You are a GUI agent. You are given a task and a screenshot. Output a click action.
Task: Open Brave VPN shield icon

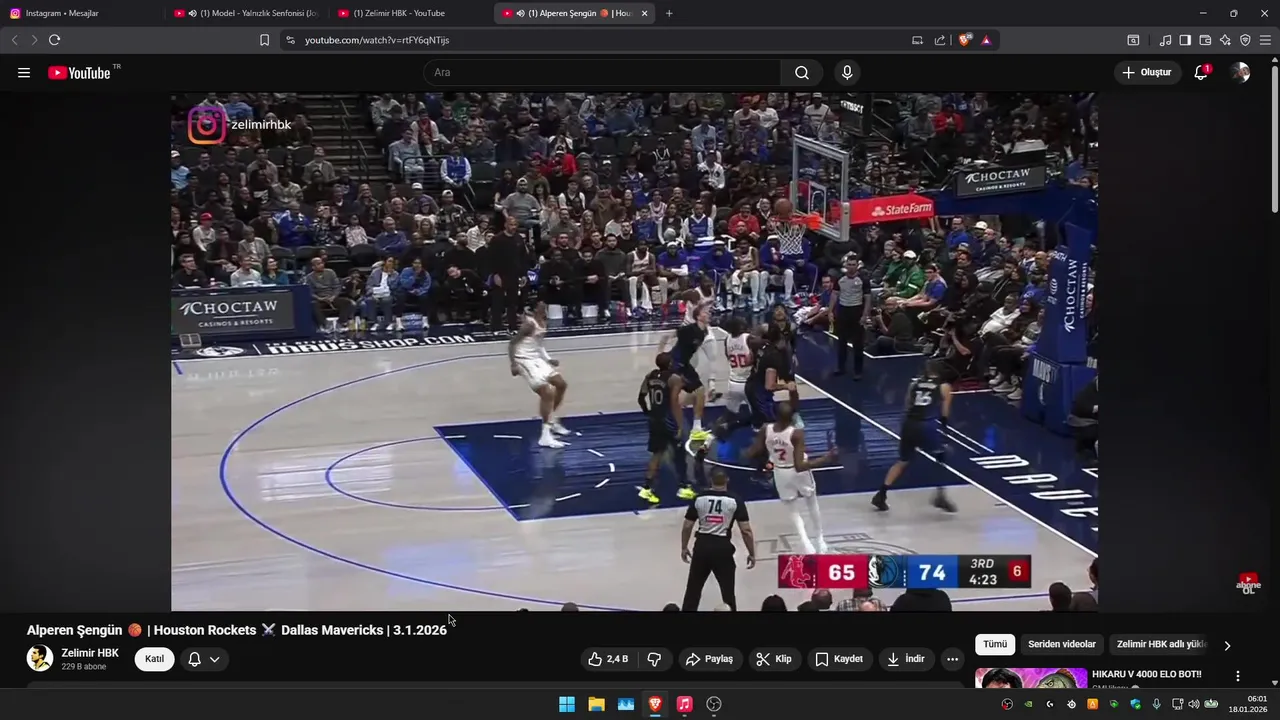pyautogui.click(x=1245, y=40)
